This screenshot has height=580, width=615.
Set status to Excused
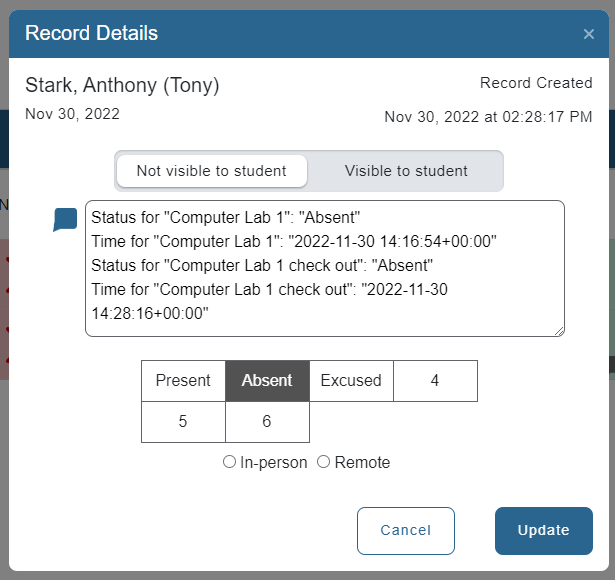[x=351, y=381]
